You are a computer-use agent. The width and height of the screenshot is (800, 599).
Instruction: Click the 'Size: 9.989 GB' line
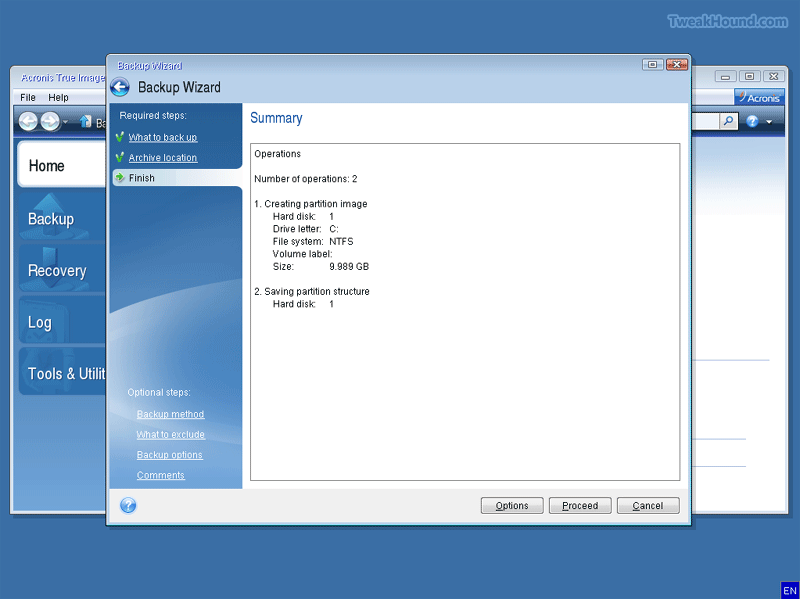tap(320, 267)
